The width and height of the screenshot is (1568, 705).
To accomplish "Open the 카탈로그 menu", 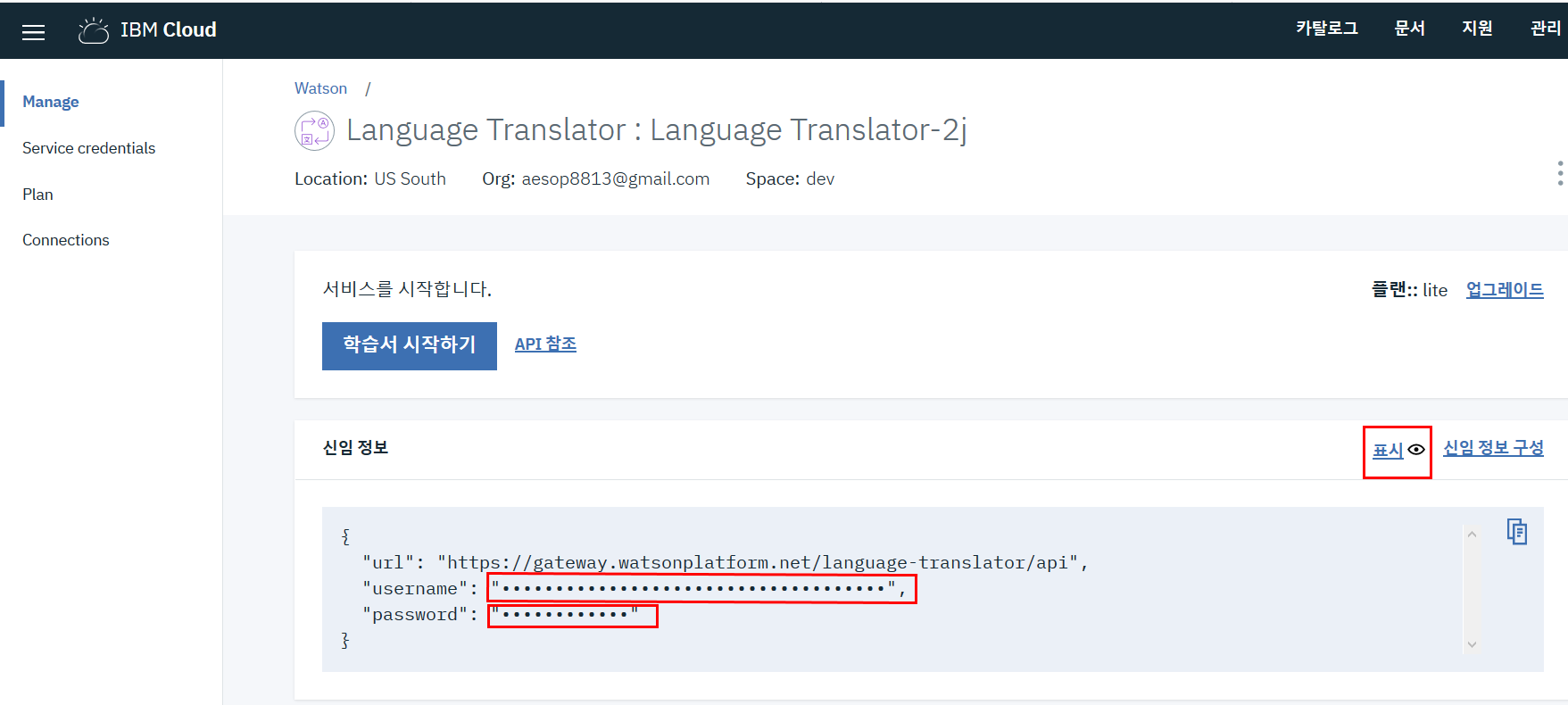I will click(x=1327, y=29).
